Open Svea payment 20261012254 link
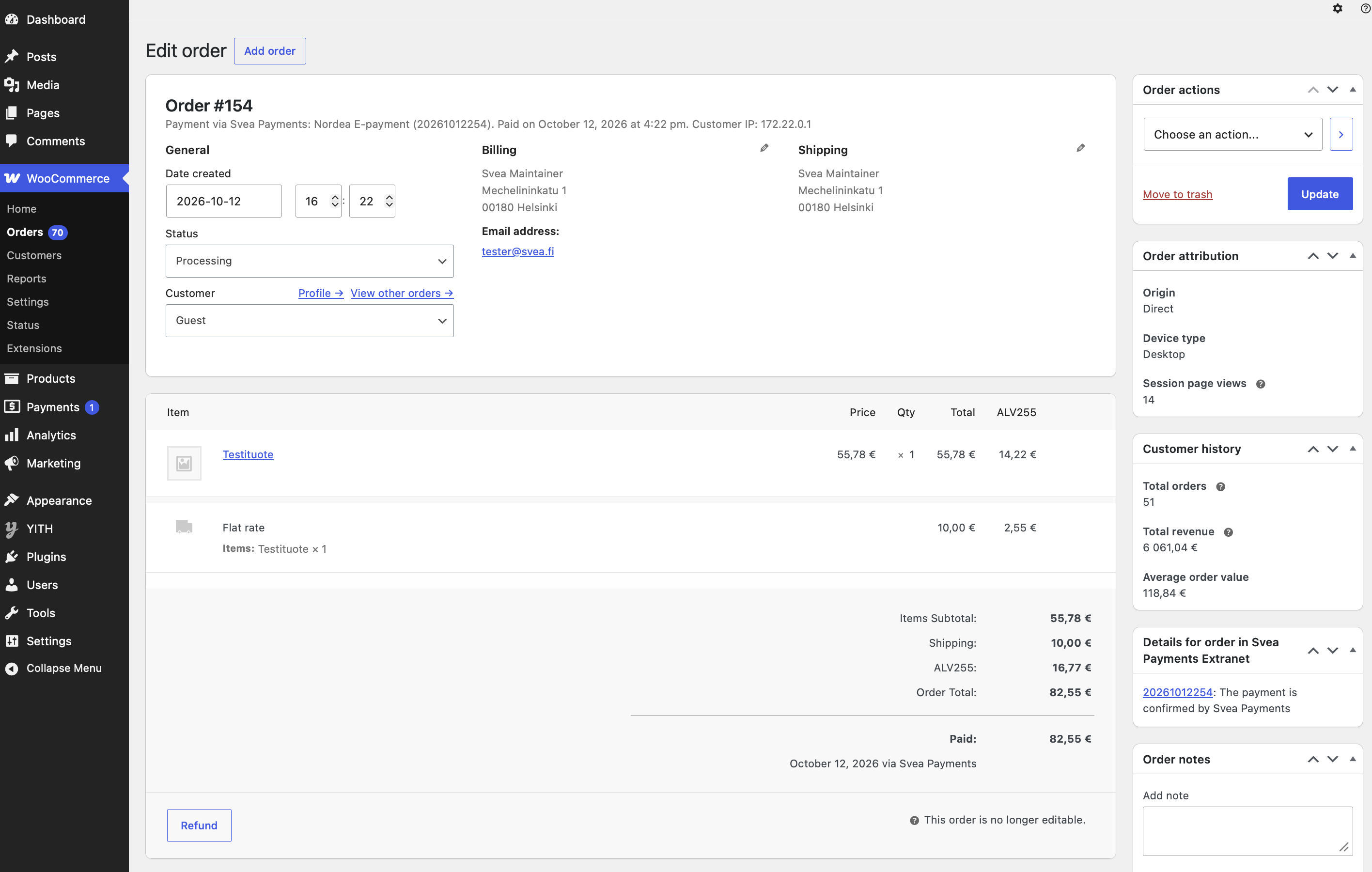 point(1177,693)
